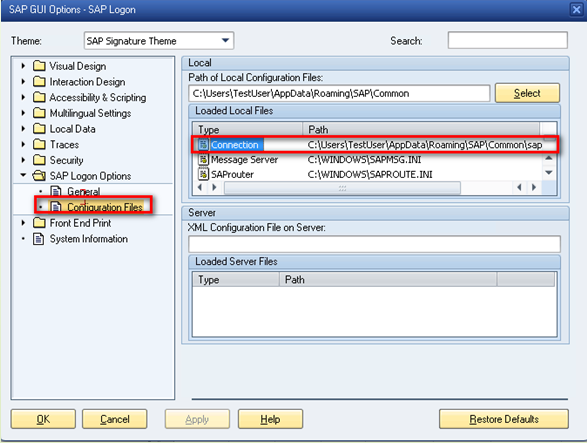Click the local configuration files path field
The width and height of the screenshot is (587, 443).
pyautogui.click(x=339, y=93)
